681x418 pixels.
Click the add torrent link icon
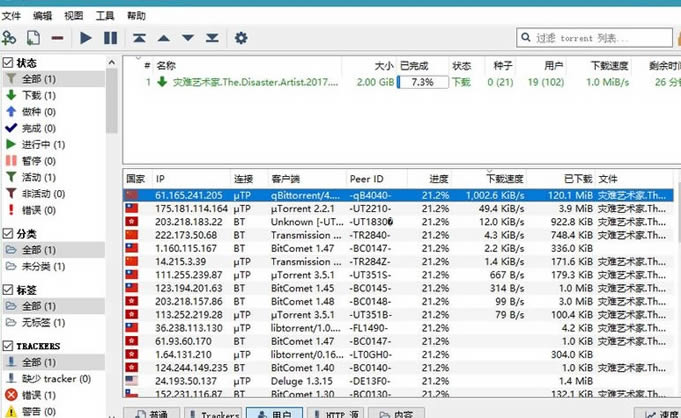(x=9, y=38)
